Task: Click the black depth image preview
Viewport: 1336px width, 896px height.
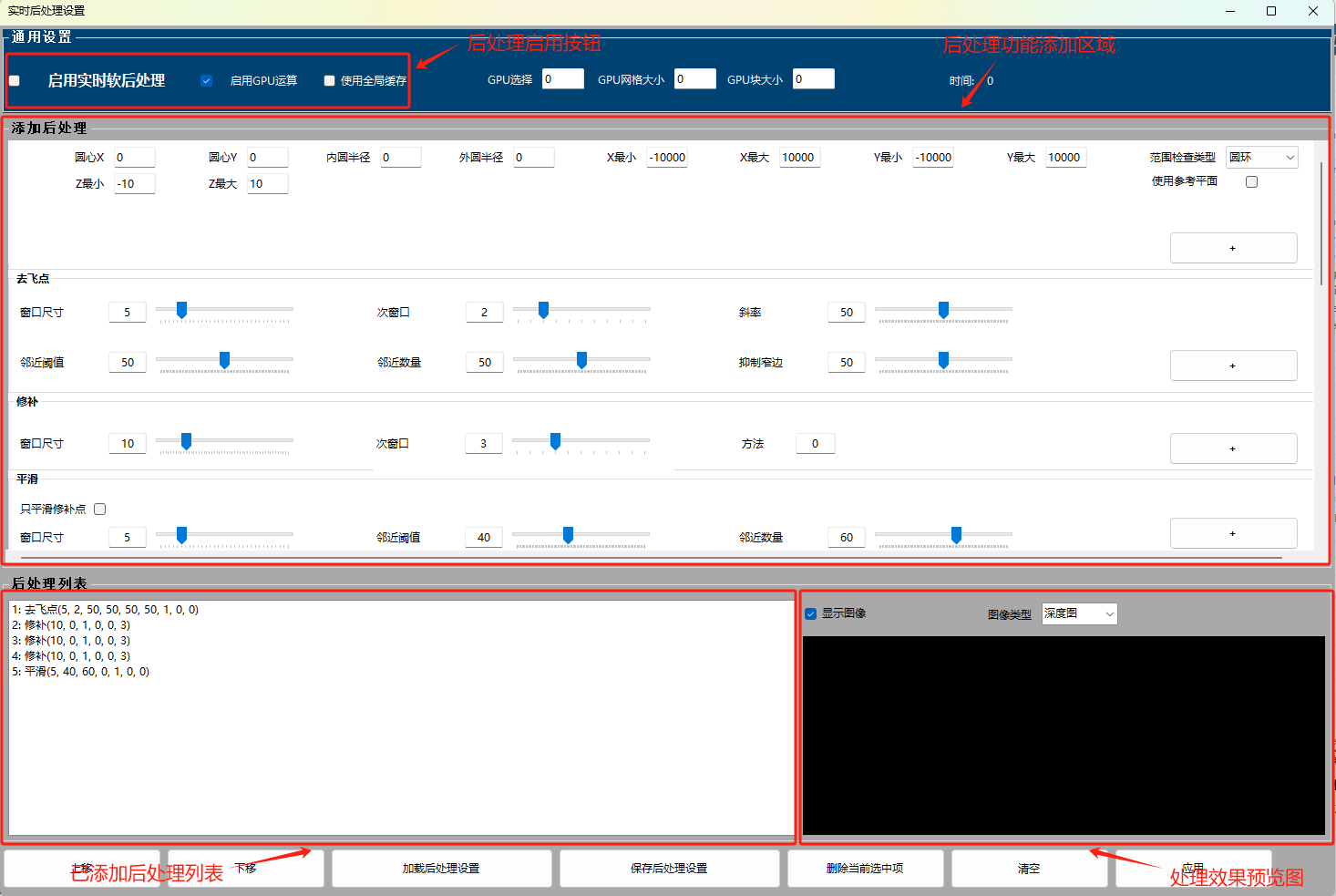Action: (x=1064, y=736)
